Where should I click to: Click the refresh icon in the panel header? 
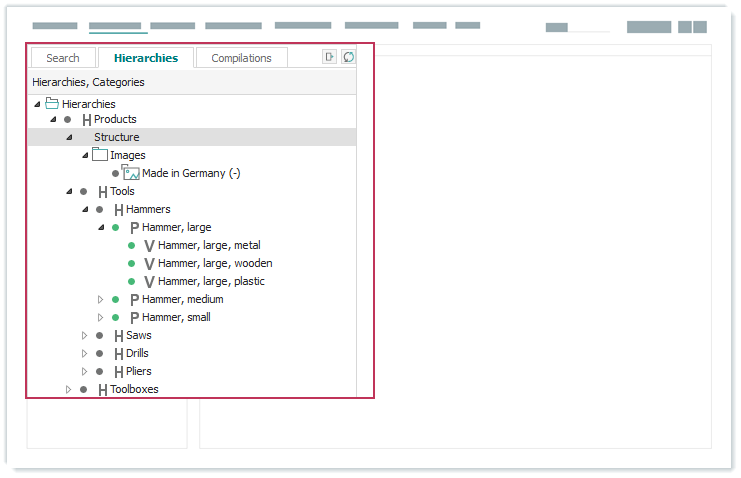click(348, 58)
